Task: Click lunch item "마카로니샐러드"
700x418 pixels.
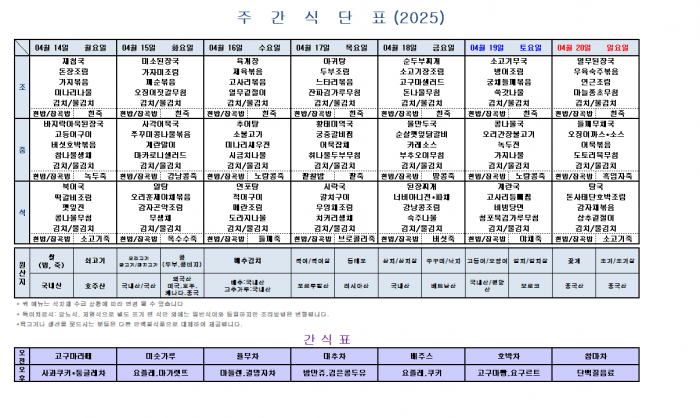Action: point(160,155)
